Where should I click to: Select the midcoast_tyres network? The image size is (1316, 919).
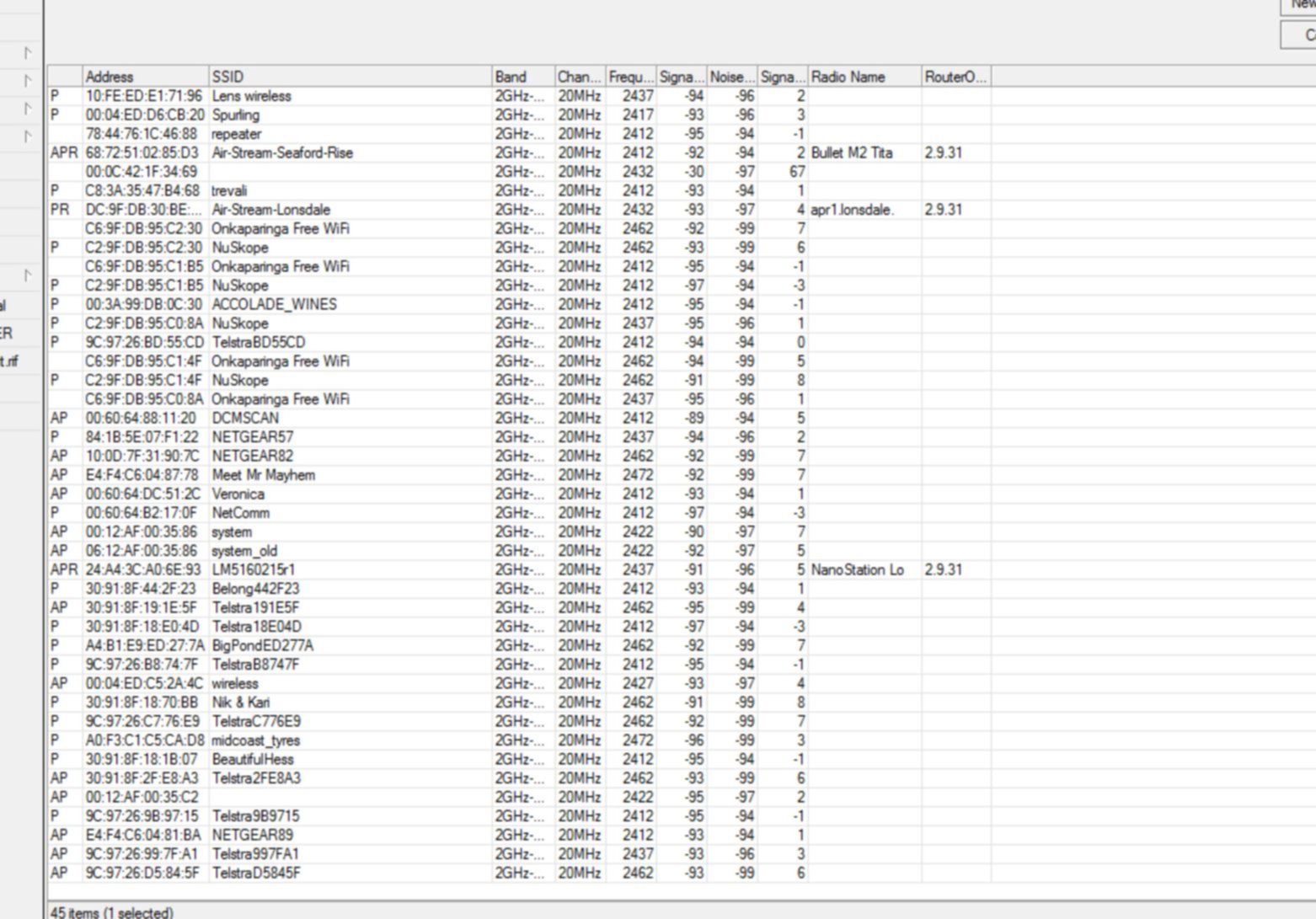(x=255, y=740)
